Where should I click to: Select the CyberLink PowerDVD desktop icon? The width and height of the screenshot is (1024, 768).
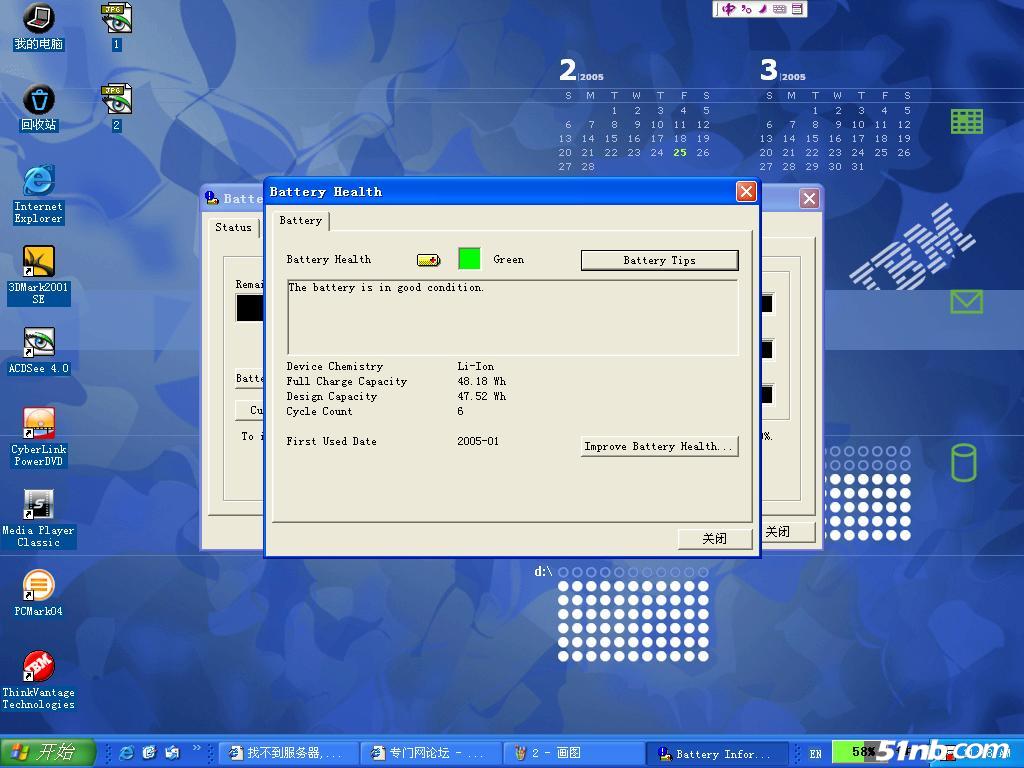[38, 424]
